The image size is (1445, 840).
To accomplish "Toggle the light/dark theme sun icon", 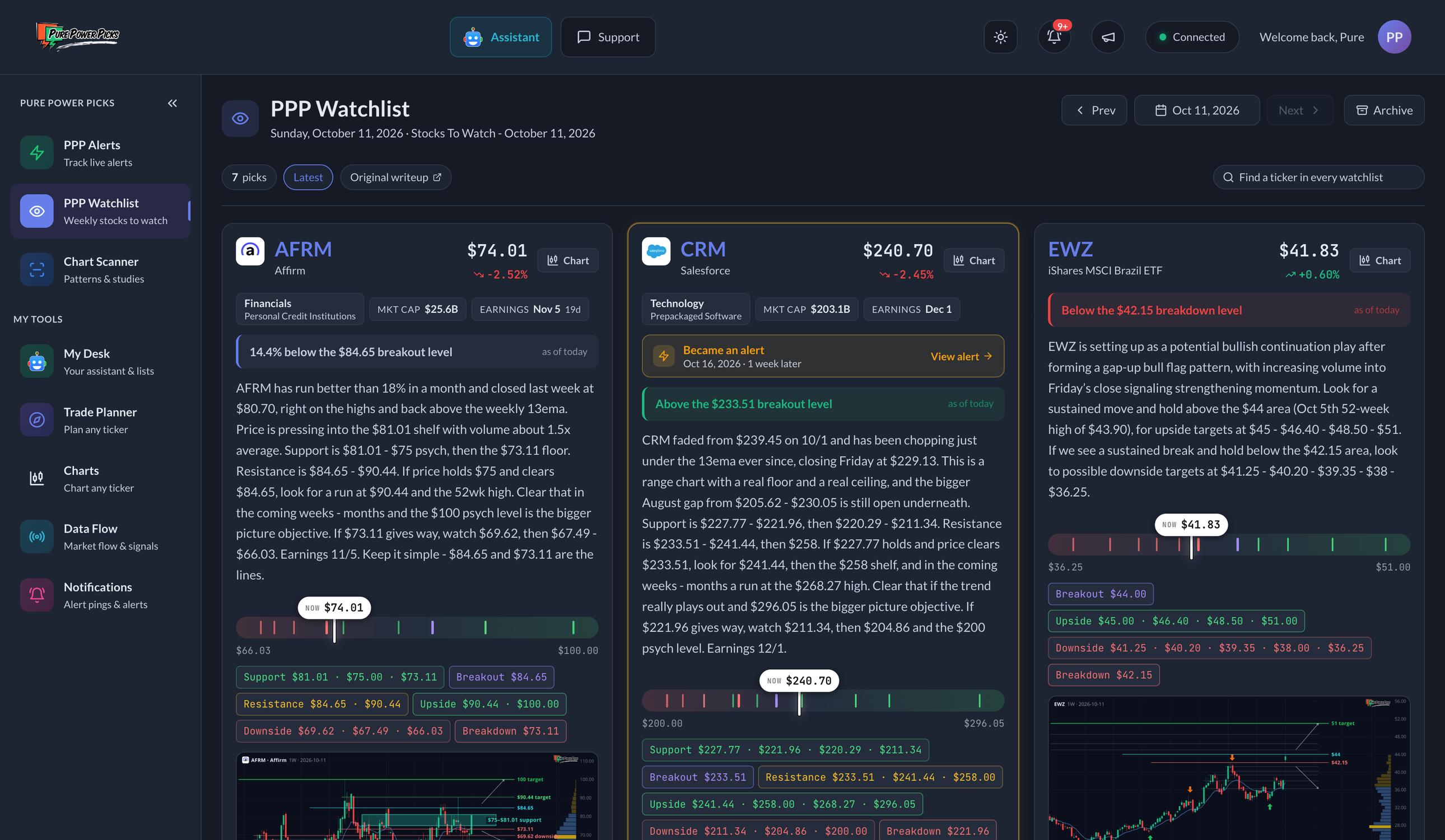I will 1000,37.
